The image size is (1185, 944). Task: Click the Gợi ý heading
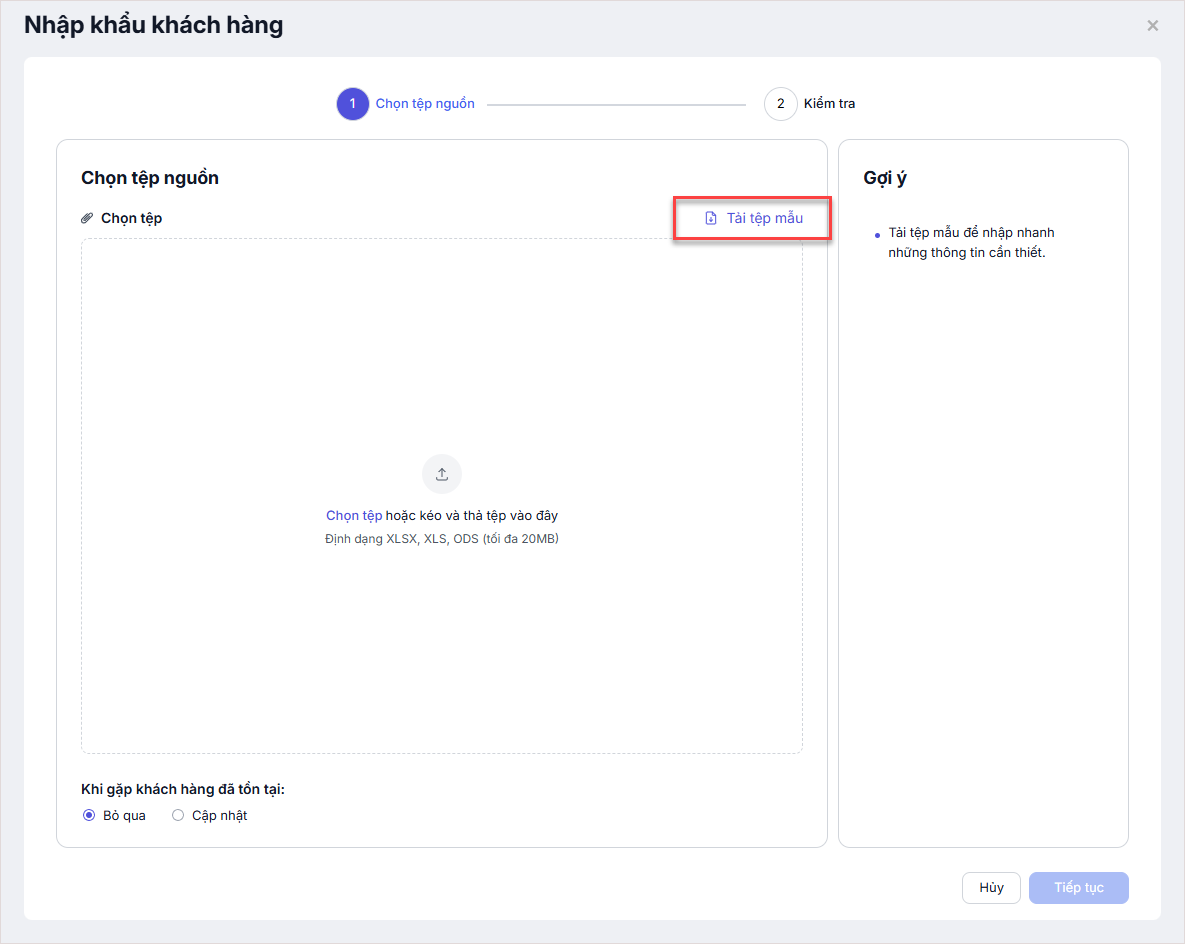(x=885, y=178)
